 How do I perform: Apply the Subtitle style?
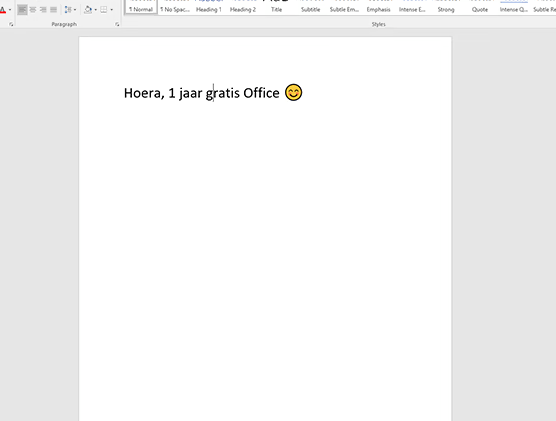[311, 8]
